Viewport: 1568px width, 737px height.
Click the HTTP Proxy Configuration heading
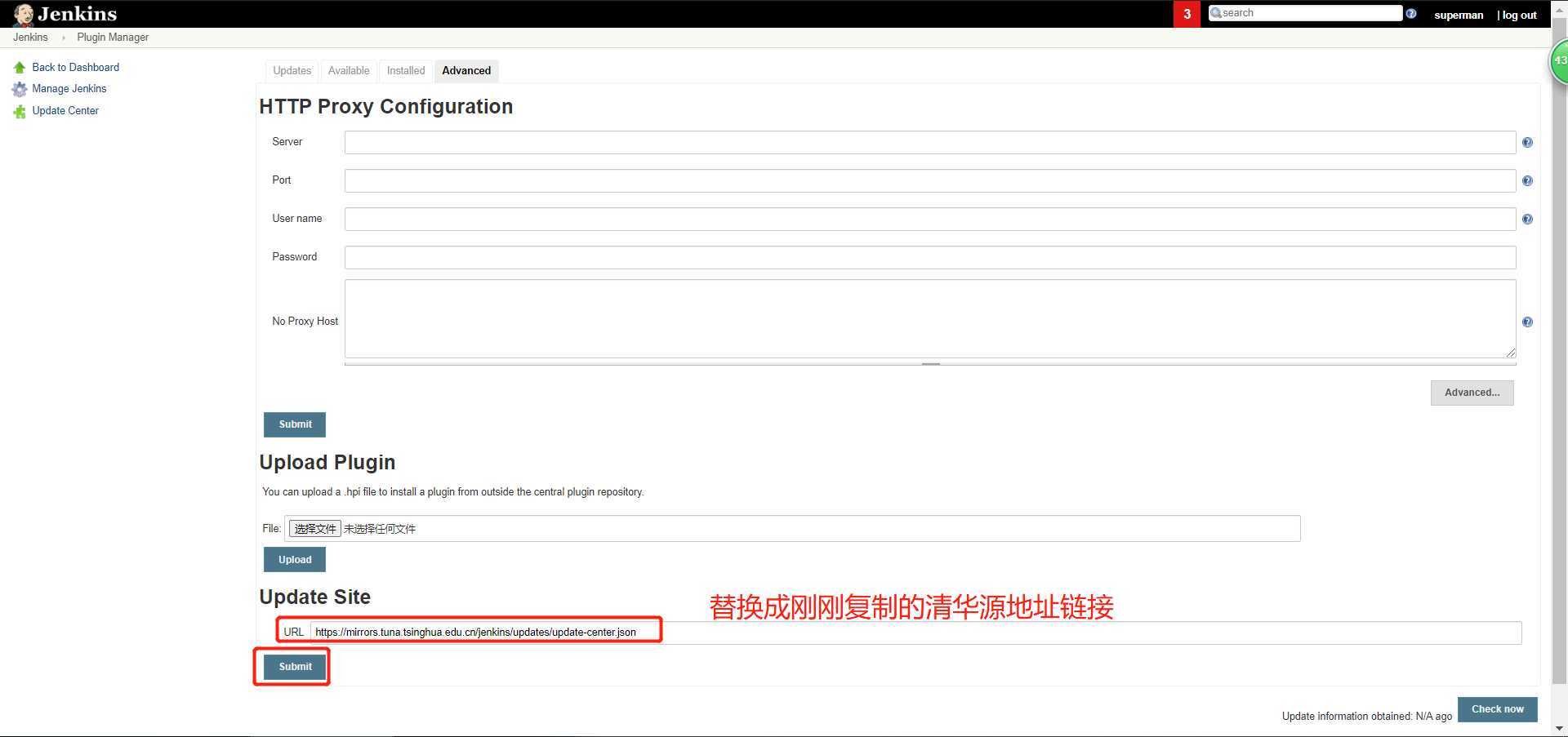pos(385,107)
